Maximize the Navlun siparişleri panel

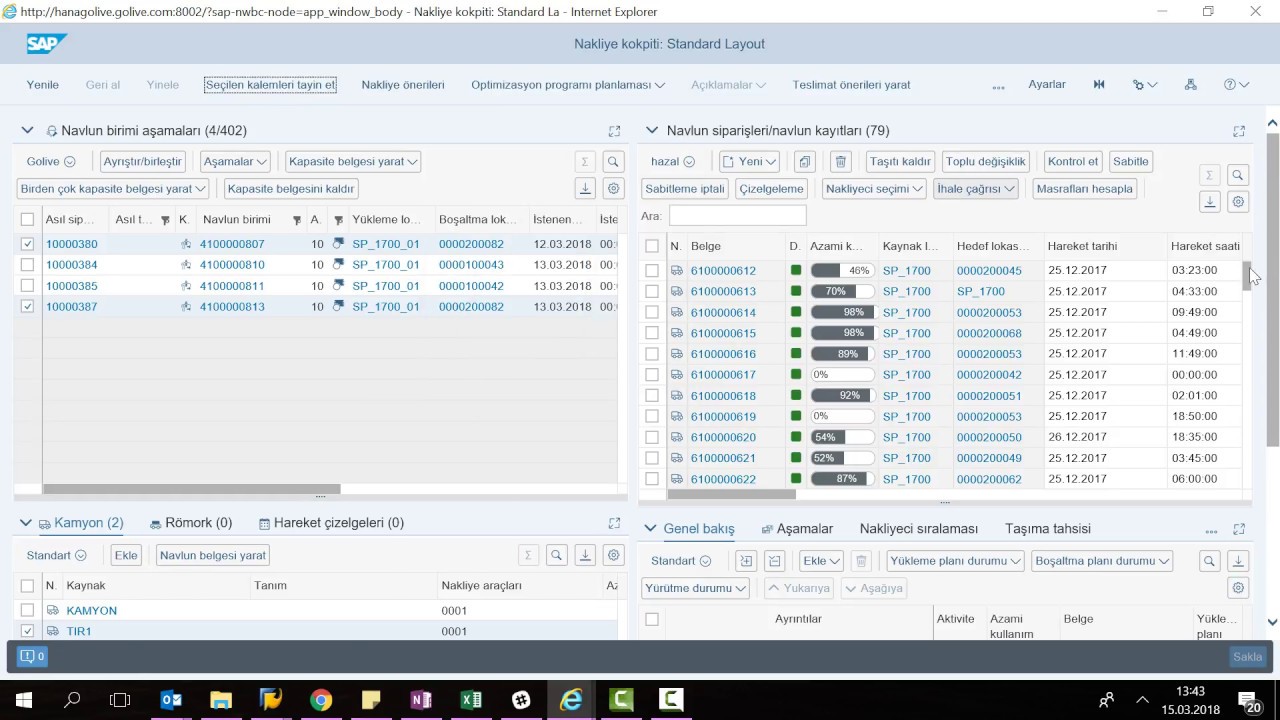click(x=1239, y=131)
